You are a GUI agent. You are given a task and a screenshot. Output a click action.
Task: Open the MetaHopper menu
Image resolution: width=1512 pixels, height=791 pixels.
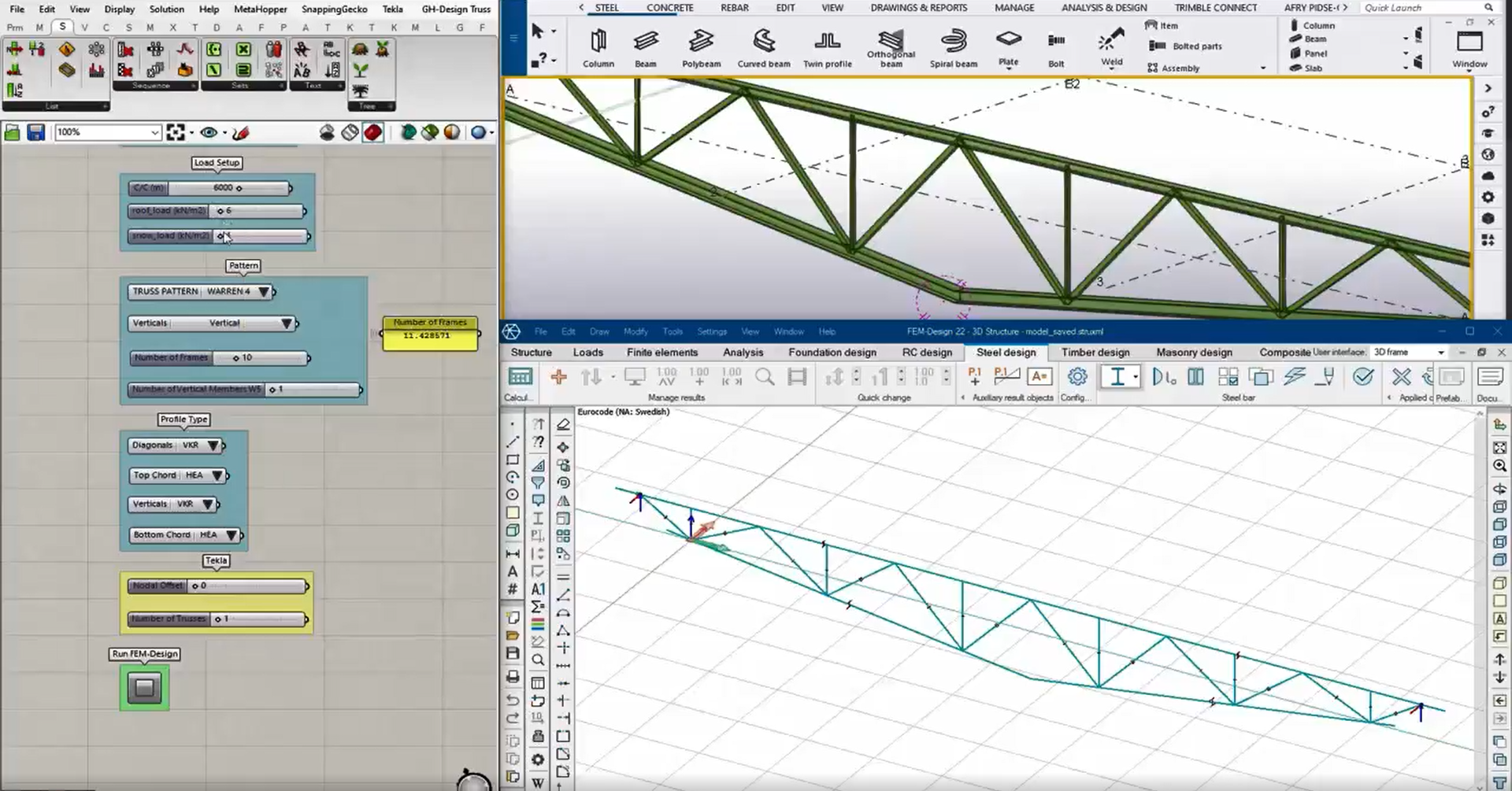click(260, 9)
